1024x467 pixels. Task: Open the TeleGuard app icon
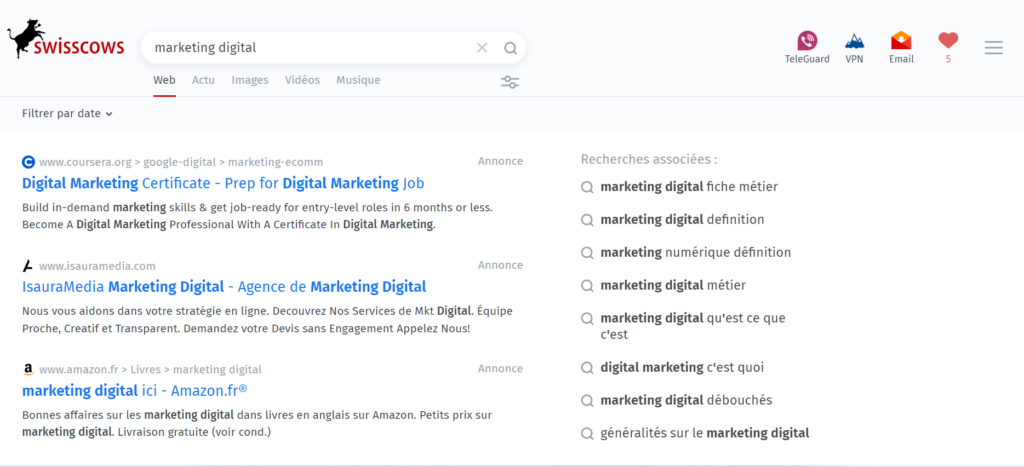(807, 41)
